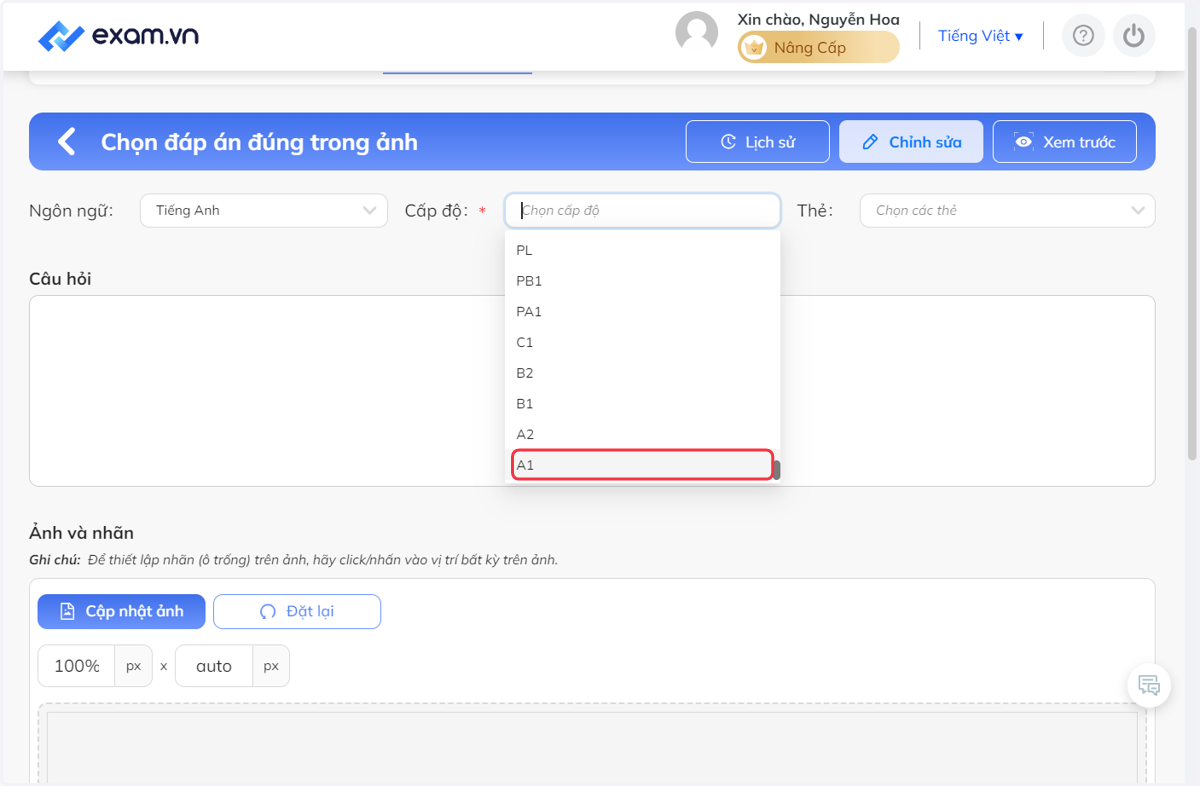Expand the Thẻ tags dropdown
1200x786 pixels.
pos(1007,210)
